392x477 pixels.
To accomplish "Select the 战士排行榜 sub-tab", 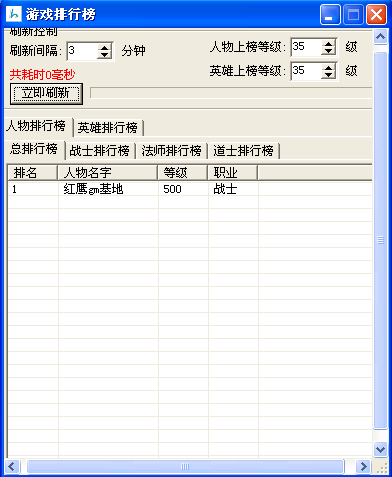I will click(100, 151).
